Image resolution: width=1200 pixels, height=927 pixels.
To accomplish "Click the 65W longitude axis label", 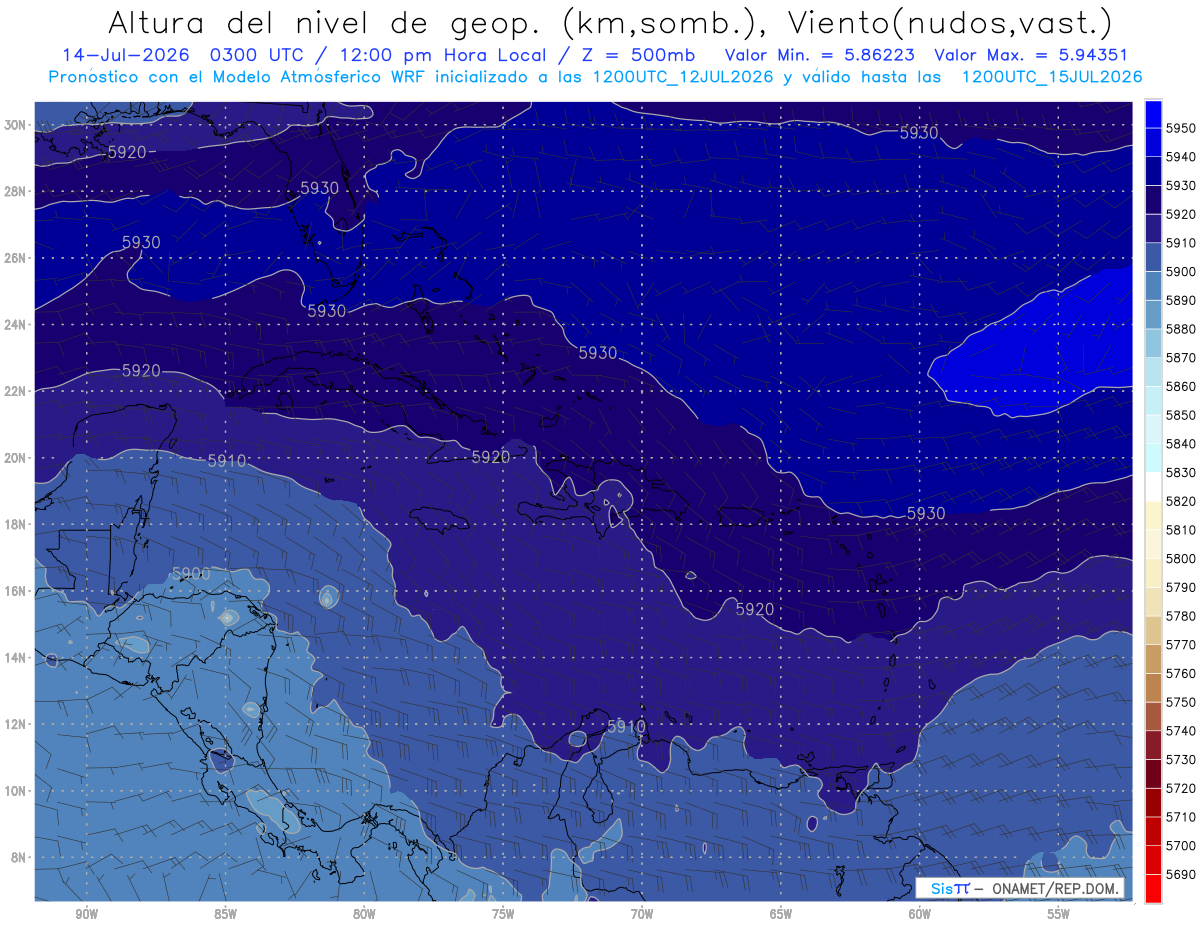I will [781, 914].
